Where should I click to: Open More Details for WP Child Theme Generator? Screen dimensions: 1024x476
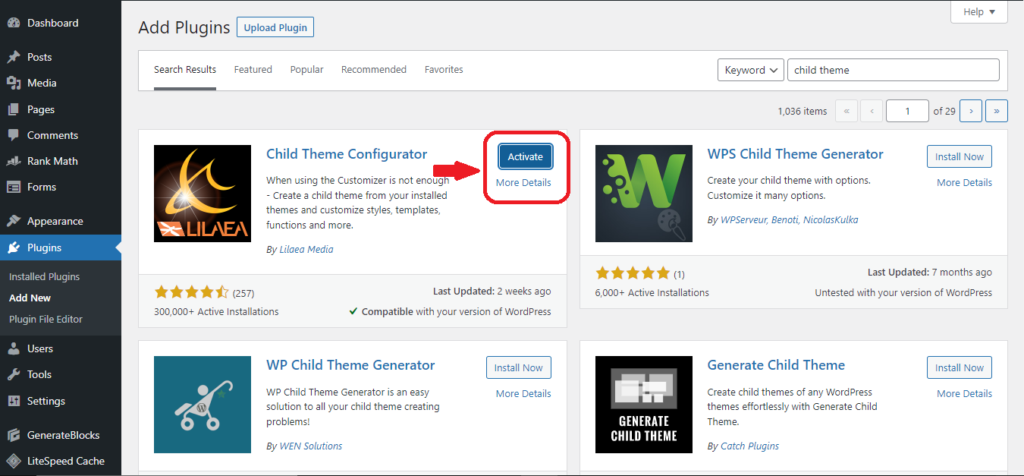click(523, 394)
